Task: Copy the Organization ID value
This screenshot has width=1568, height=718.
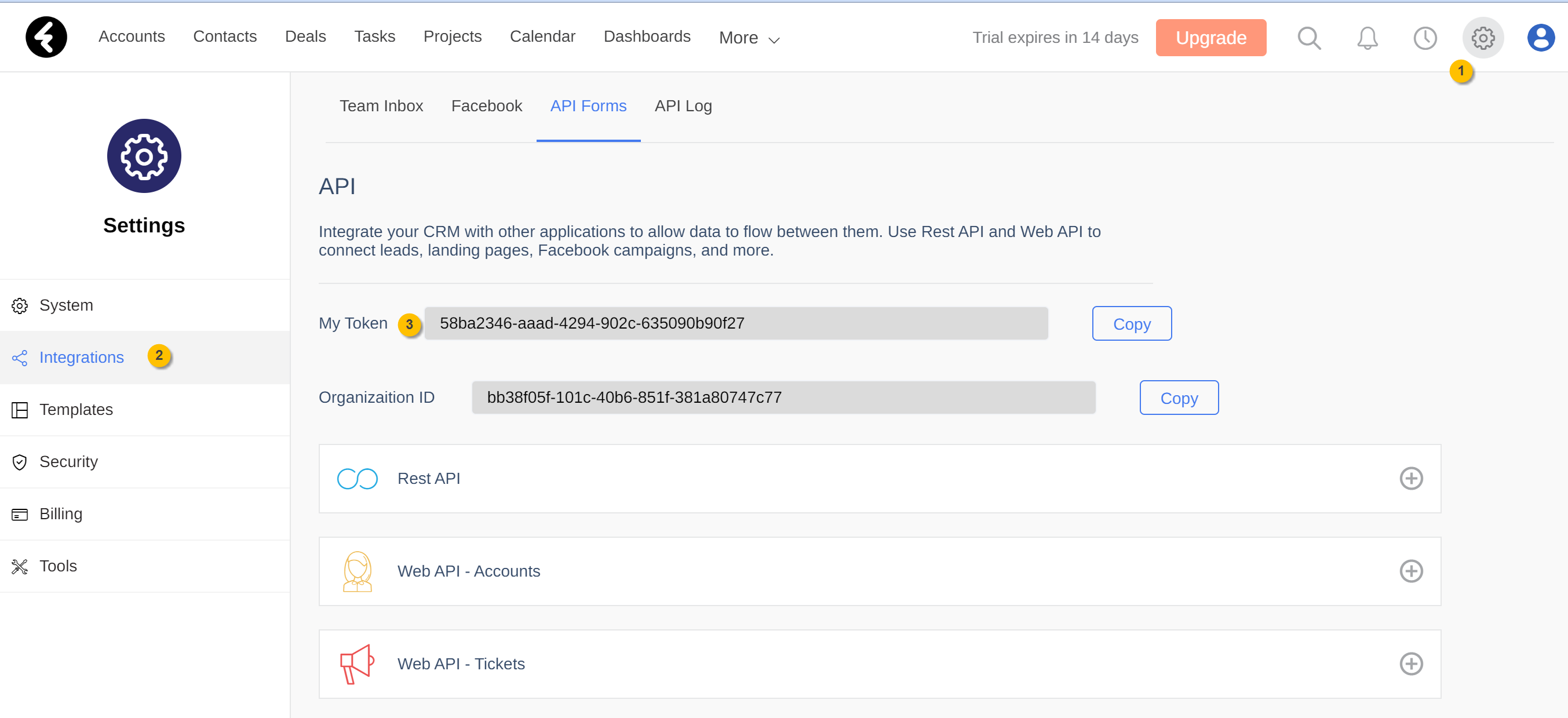Action: pos(1179,398)
